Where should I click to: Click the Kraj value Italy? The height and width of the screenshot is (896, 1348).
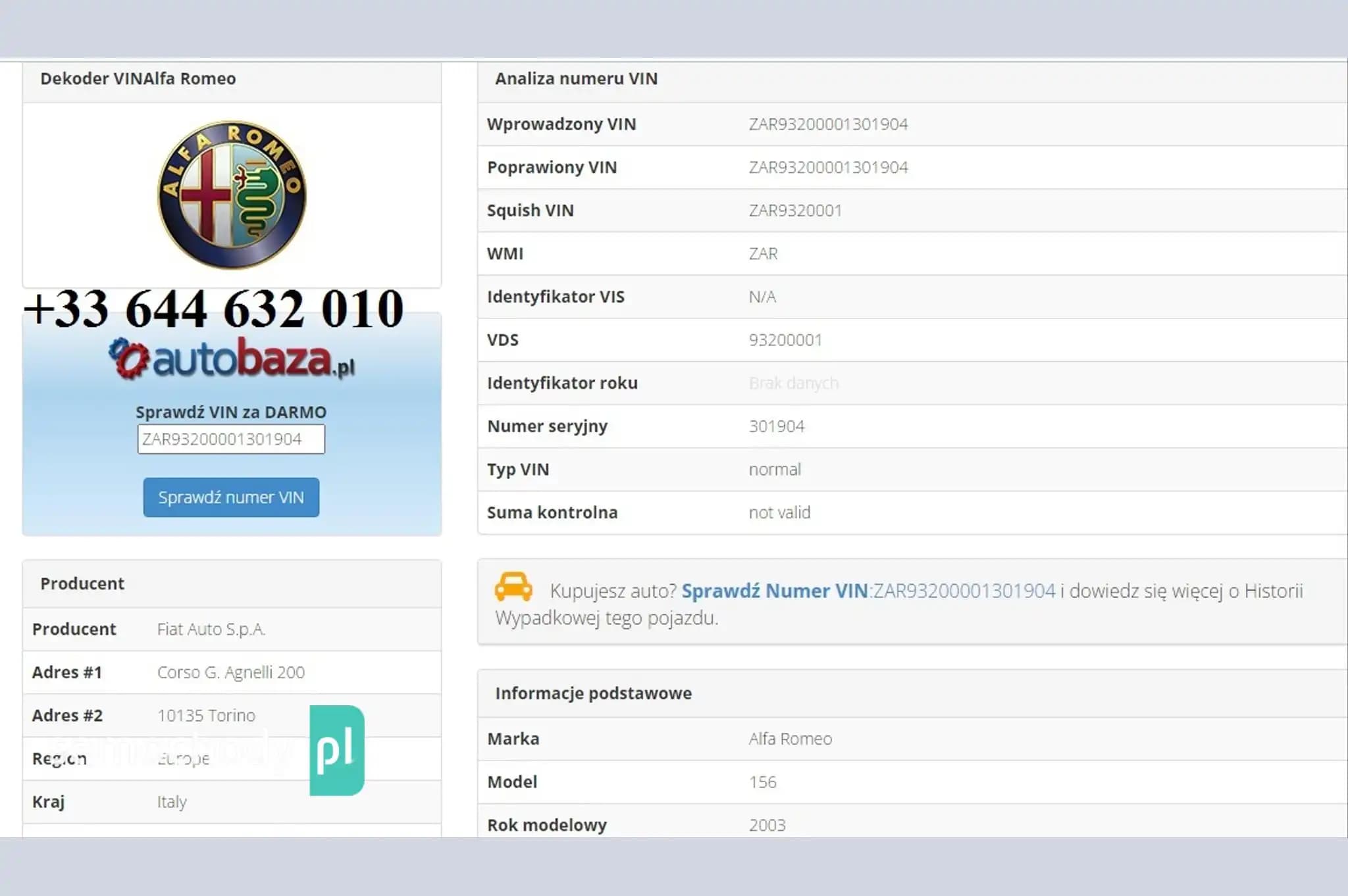(x=172, y=802)
